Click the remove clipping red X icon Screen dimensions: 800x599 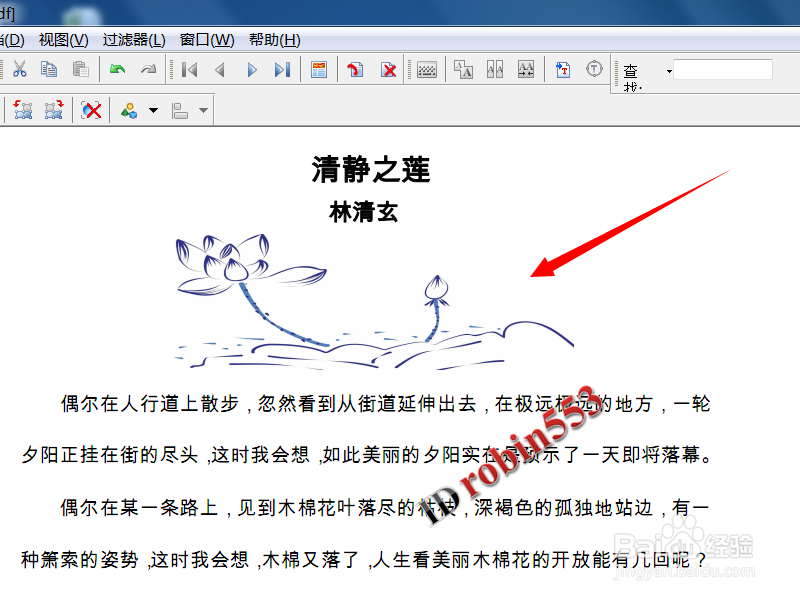91,110
